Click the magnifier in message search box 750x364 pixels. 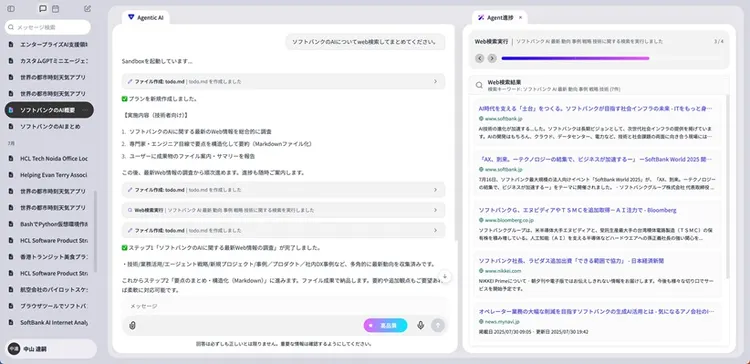[x=11, y=27]
